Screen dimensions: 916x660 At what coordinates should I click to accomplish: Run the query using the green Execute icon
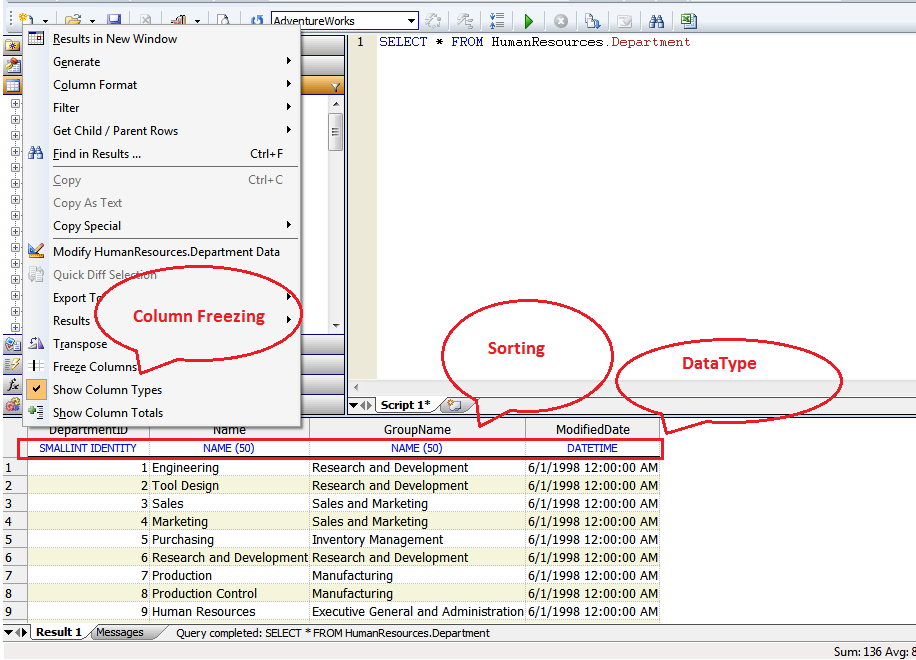point(529,20)
